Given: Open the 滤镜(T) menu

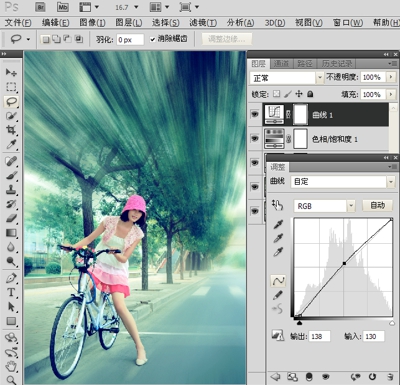Looking at the screenshot, I should [203, 23].
